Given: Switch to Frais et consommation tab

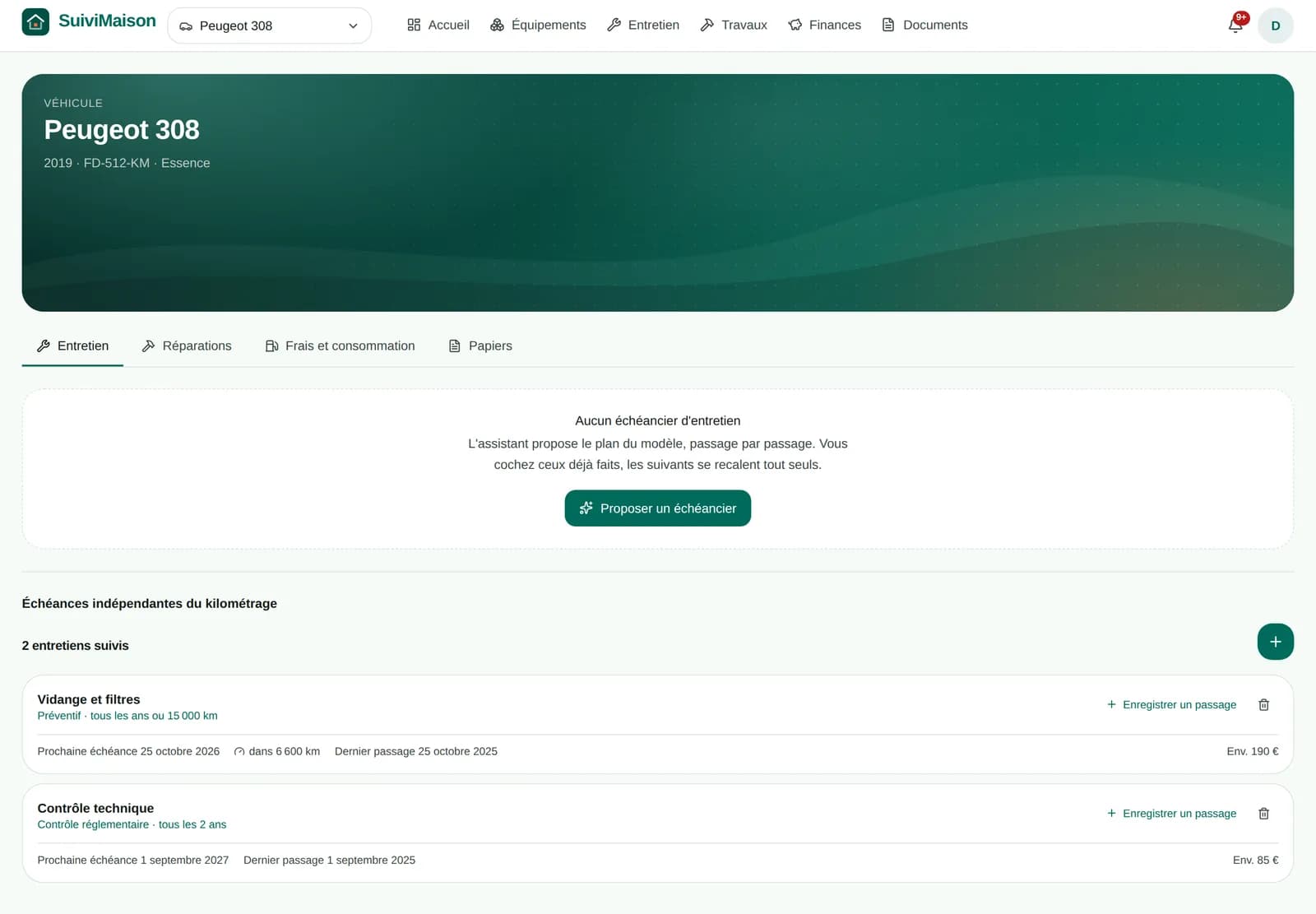Looking at the screenshot, I should pos(340,346).
